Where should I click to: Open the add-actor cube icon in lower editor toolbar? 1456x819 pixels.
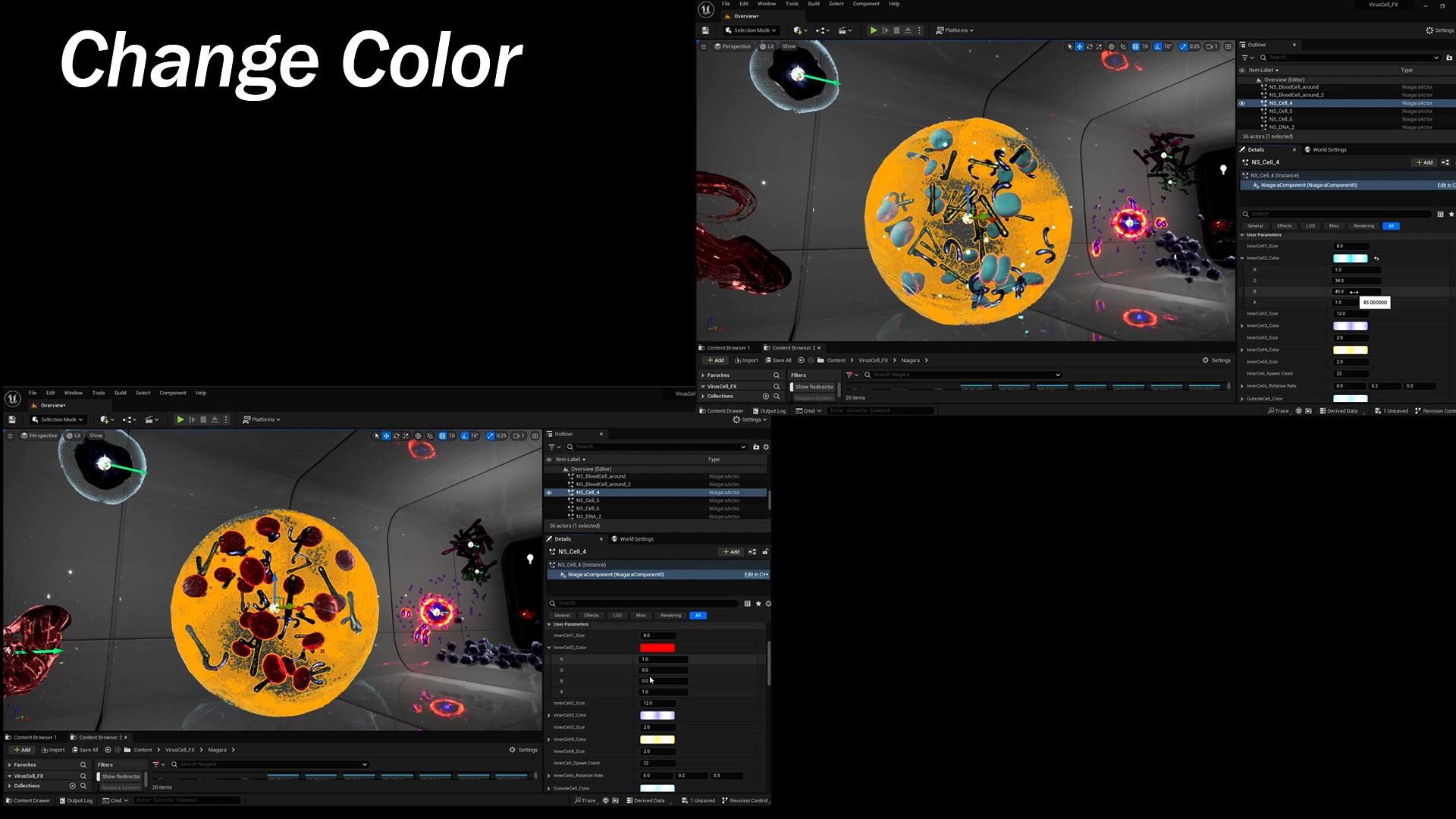[105, 419]
